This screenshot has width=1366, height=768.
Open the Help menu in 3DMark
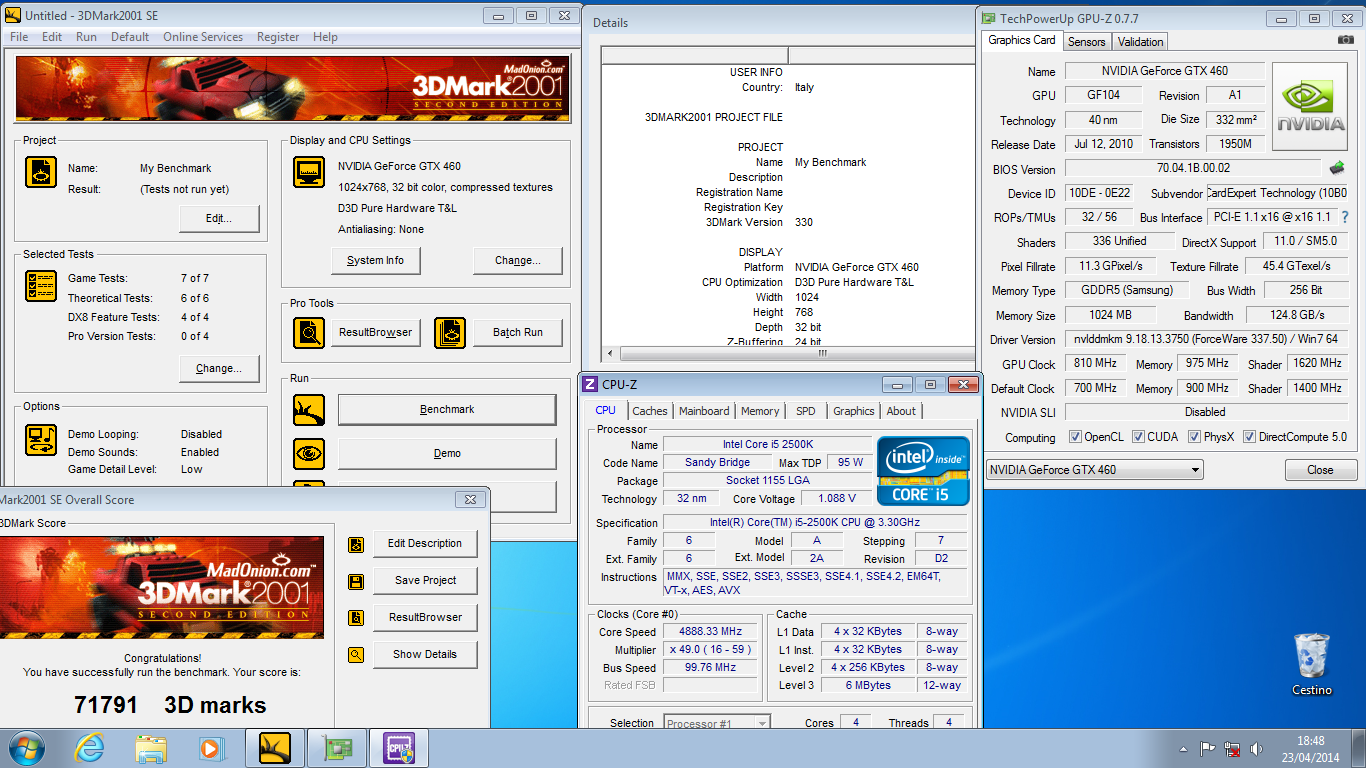point(325,37)
